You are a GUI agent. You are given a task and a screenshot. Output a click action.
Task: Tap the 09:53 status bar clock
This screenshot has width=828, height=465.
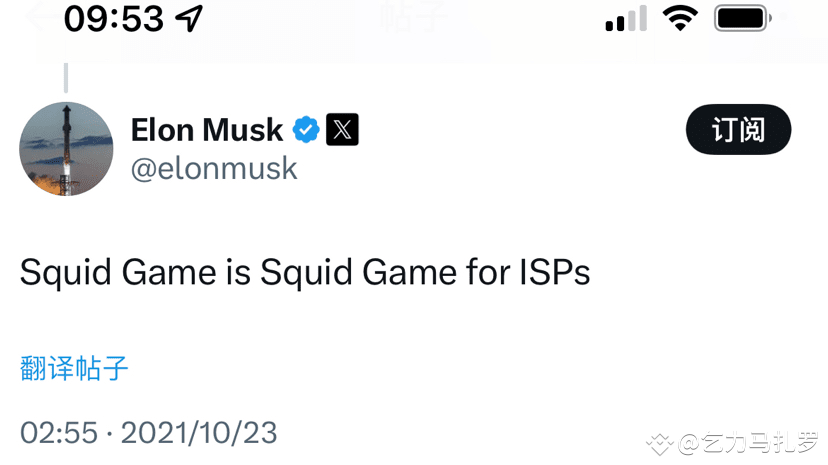pos(113,18)
